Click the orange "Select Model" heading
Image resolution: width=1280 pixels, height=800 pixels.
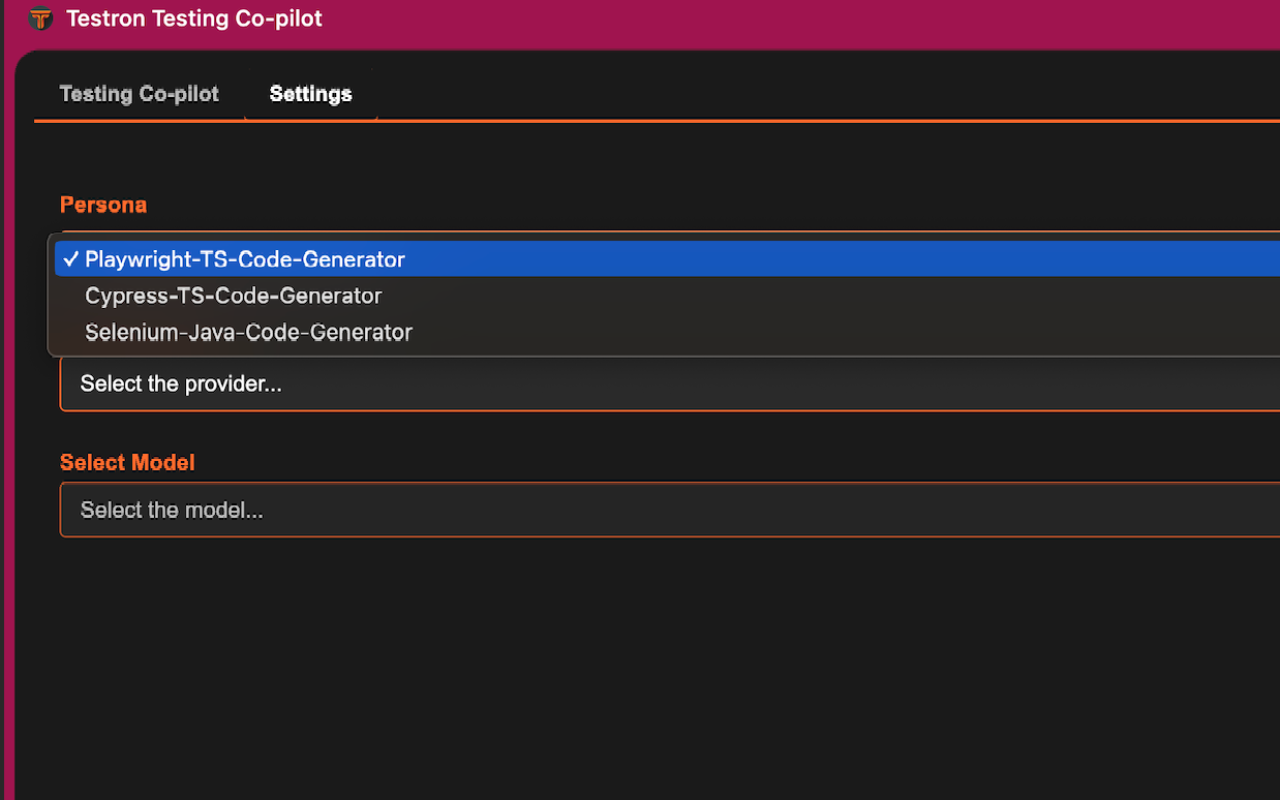(127, 463)
